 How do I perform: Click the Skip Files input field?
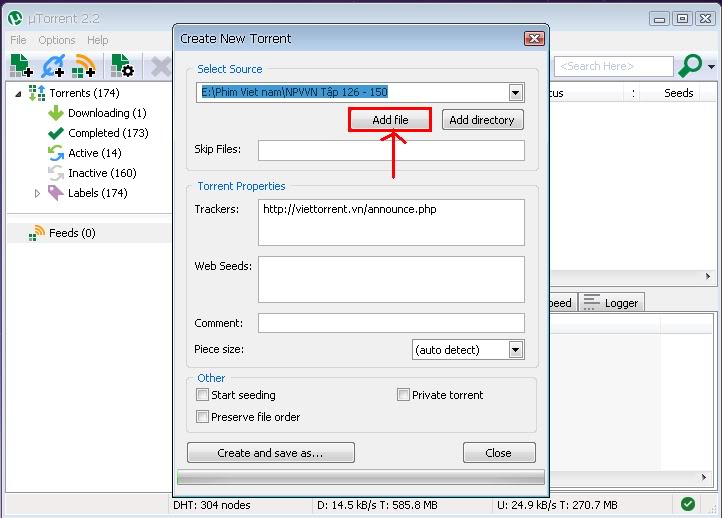coord(391,151)
